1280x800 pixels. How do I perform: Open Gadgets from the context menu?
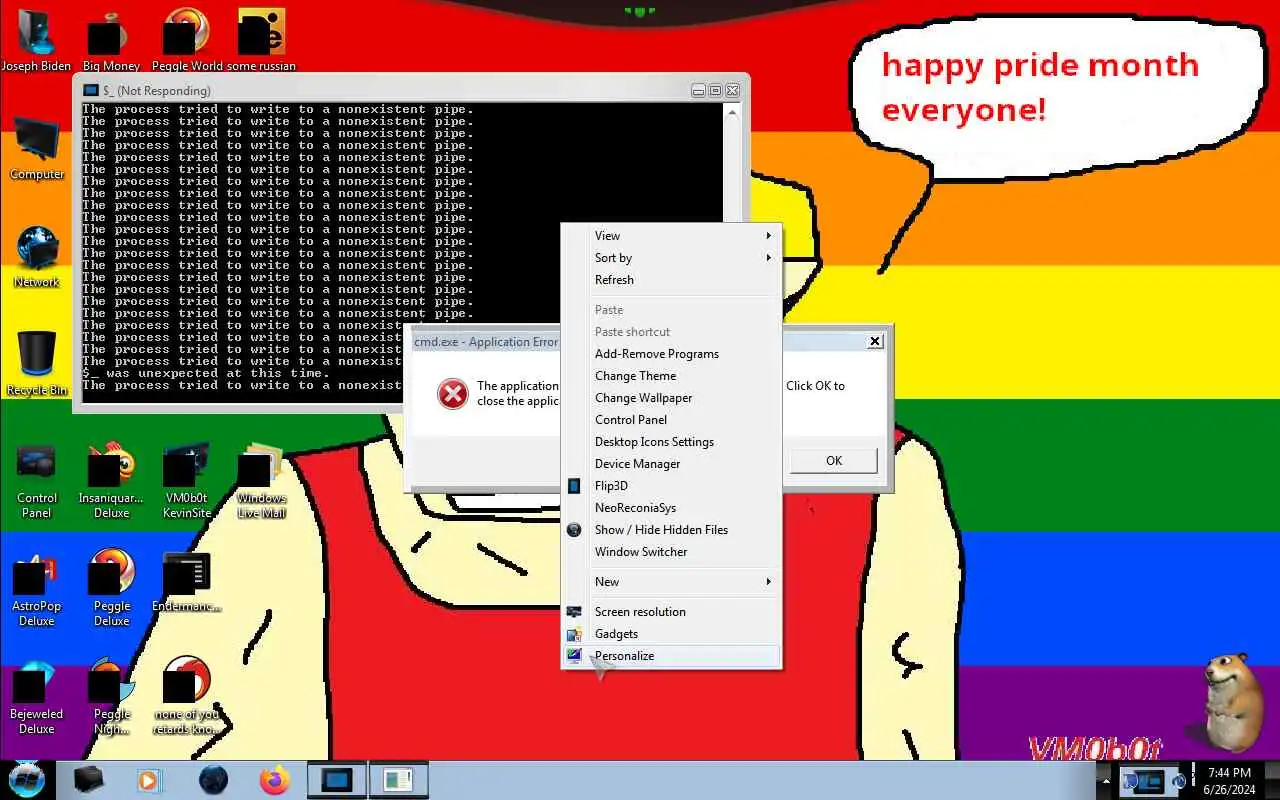(x=671, y=634)
